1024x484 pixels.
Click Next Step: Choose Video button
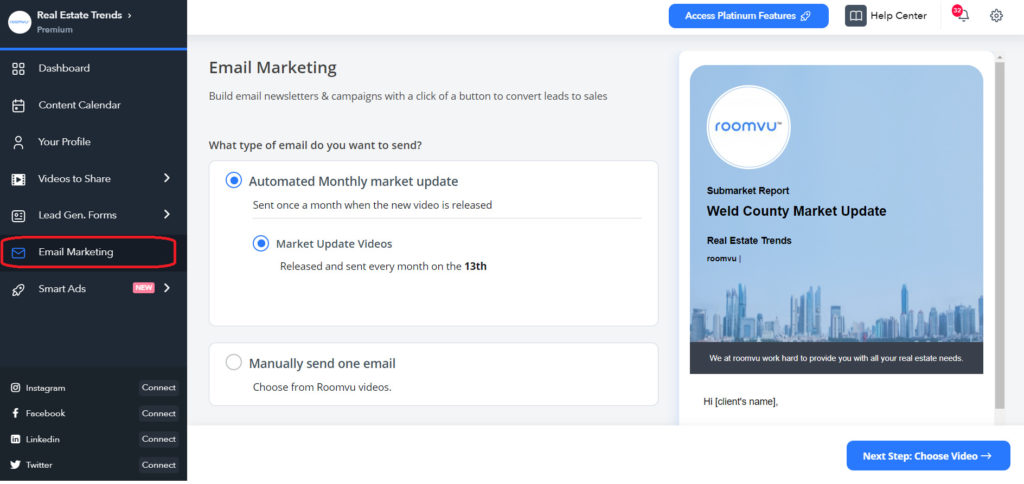coord(927,456)
